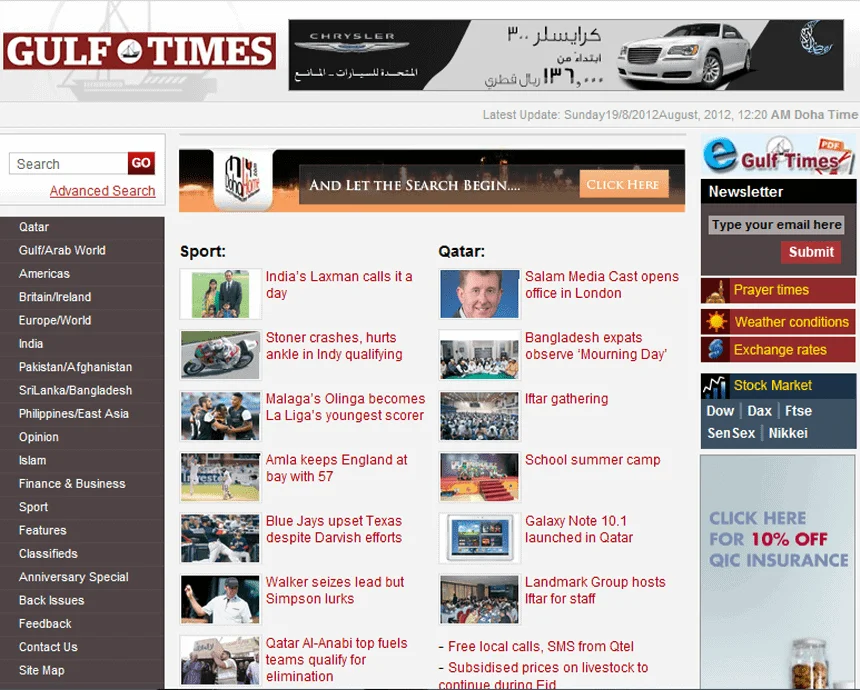Go to Contact Us page
This screenshot has height=690, width=860.
tap(48, 647)
